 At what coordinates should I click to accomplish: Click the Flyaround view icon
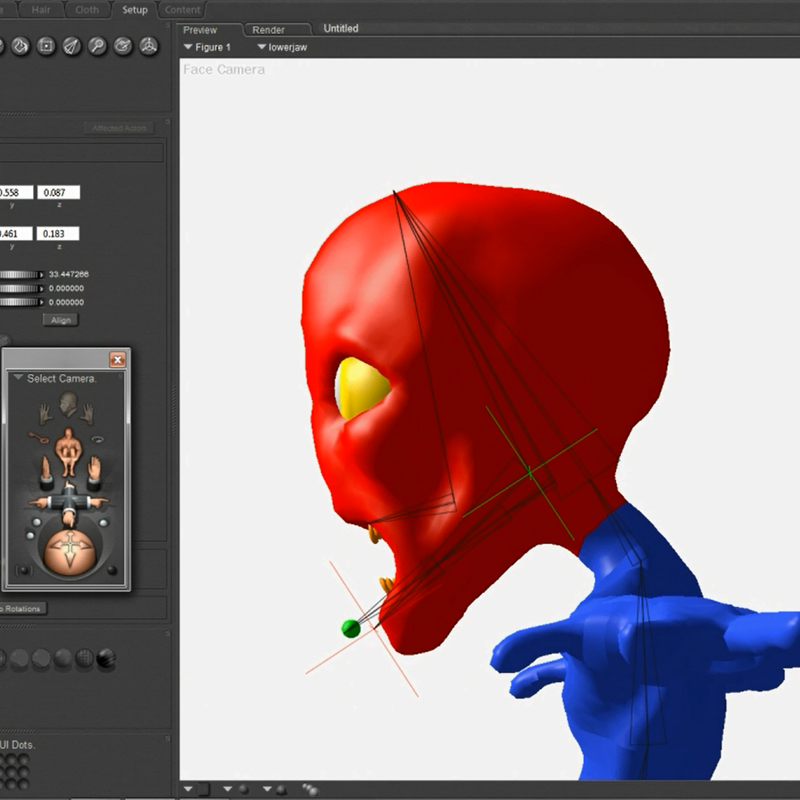[97, 439]
